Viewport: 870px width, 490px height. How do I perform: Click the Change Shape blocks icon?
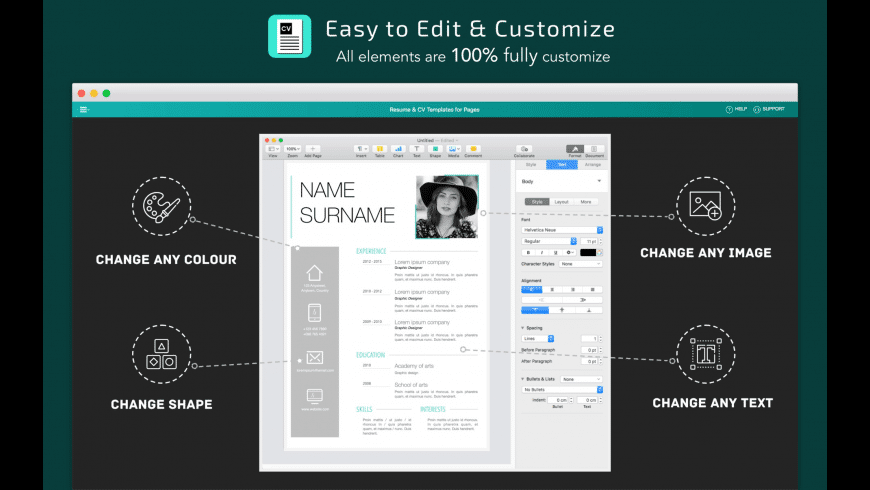pos(161,354)
